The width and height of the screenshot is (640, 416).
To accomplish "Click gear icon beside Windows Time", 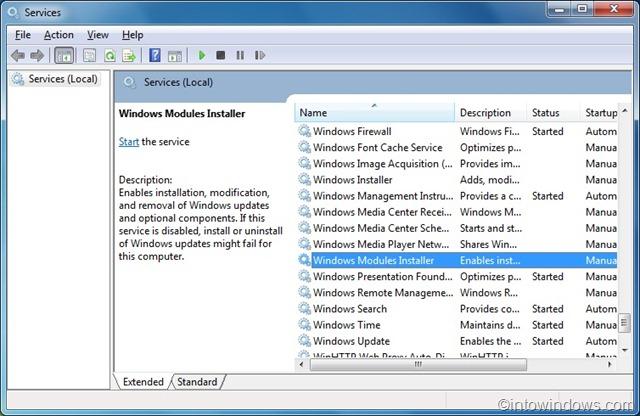I will (304, 325).
